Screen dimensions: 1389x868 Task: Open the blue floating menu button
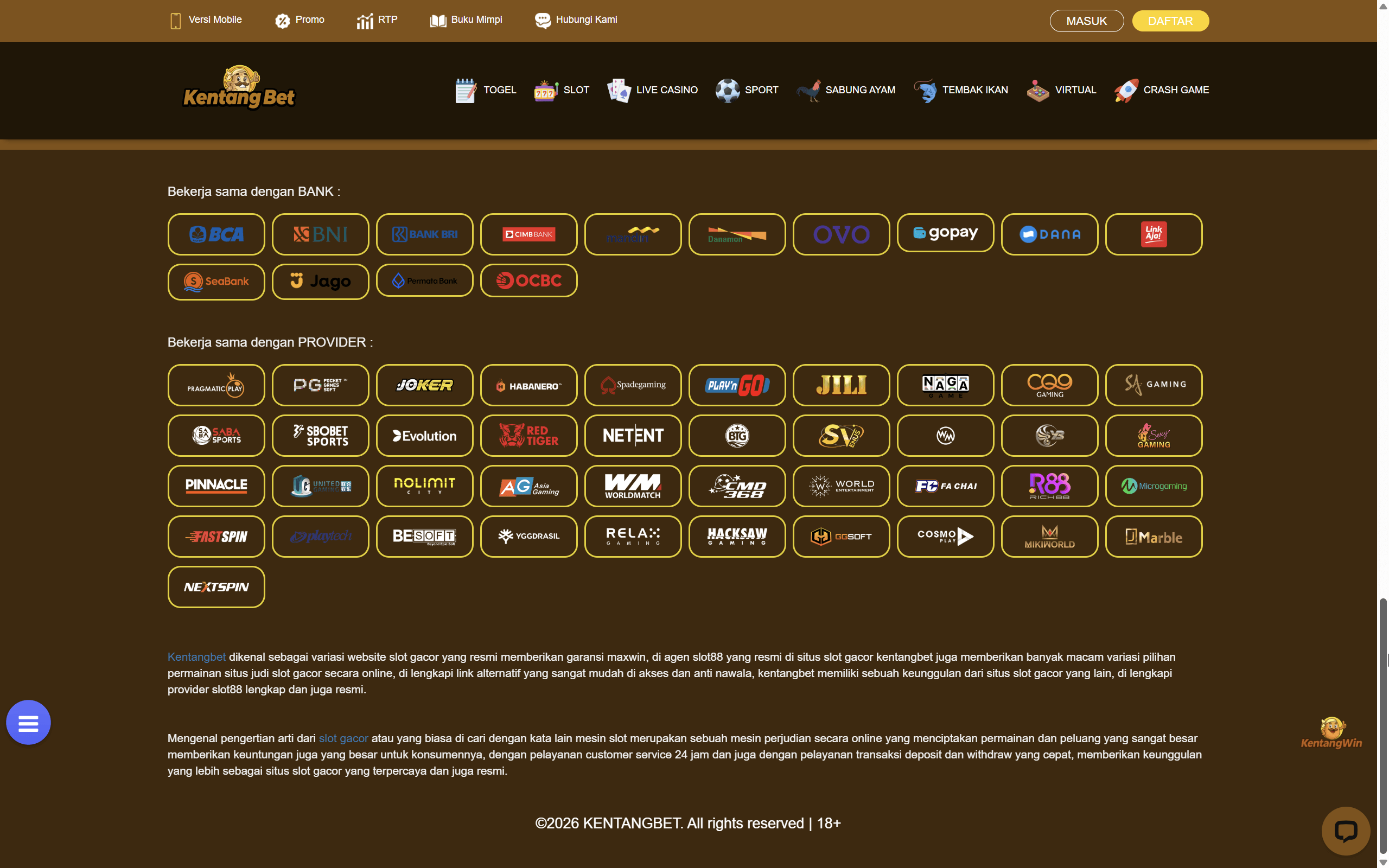pyautogui.click(x=28, y=723)
